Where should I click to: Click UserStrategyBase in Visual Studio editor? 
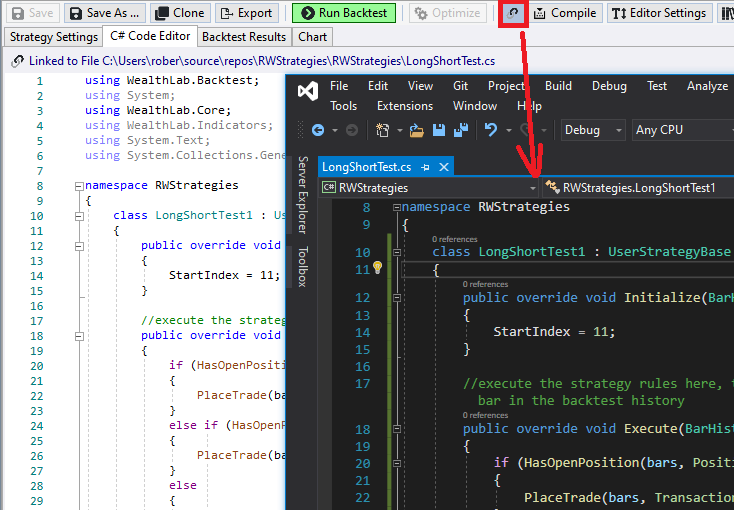click(669, 251)
